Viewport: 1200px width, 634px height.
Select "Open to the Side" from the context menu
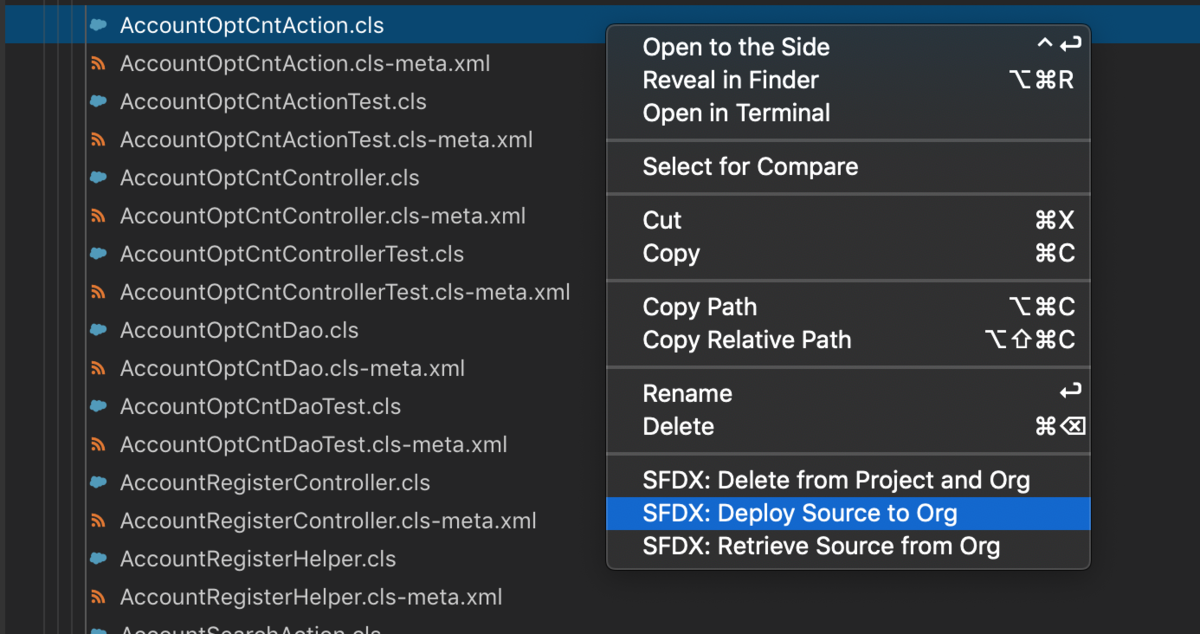[735, 46]
